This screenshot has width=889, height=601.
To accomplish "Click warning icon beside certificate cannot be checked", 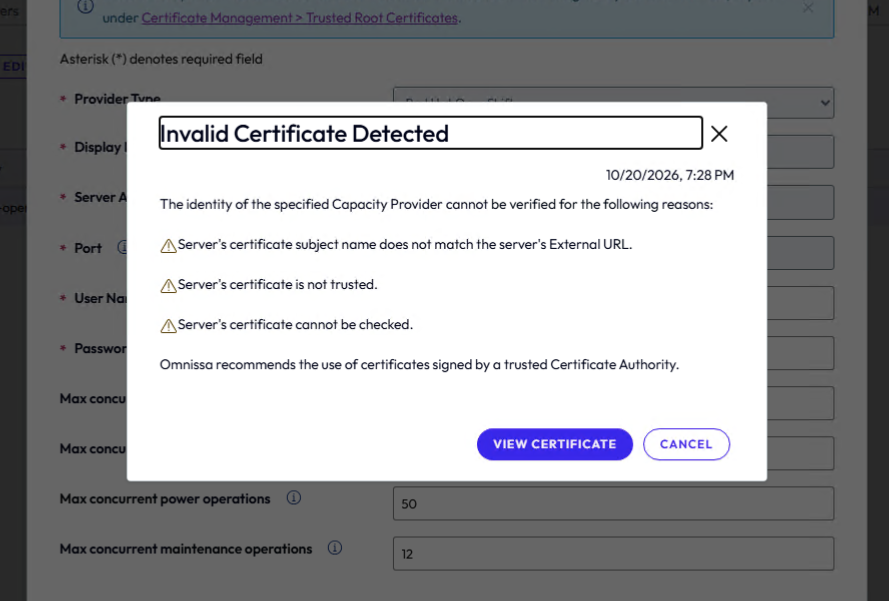I will point(168,326).
